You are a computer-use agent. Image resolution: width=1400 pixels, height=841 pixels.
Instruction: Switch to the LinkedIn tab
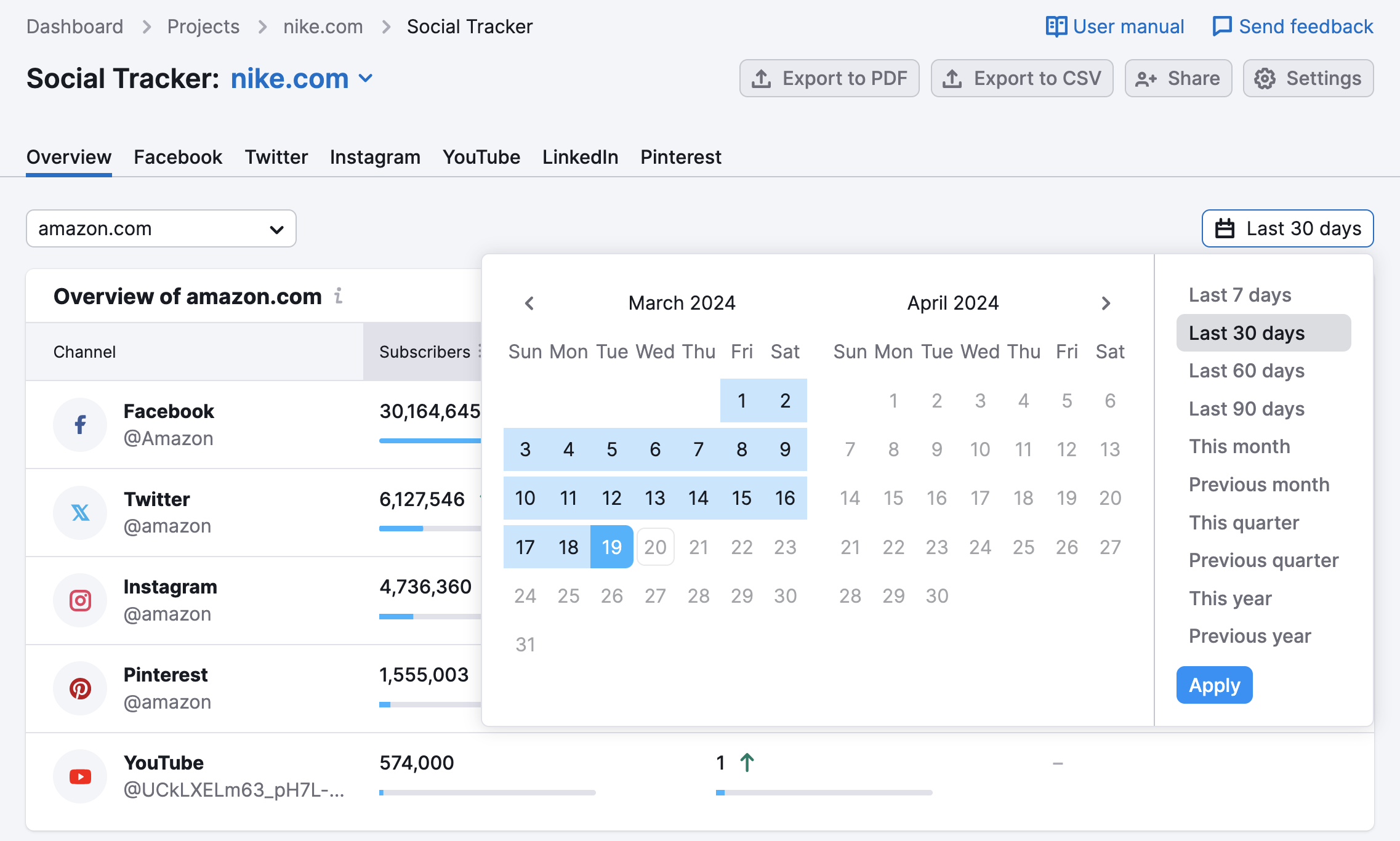580,157
